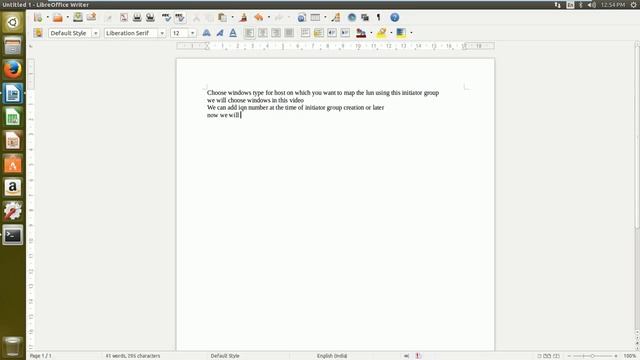Open LibreOffice Help question mark icon
Viewport: 640px width, 360px height.
pos(394,18)
